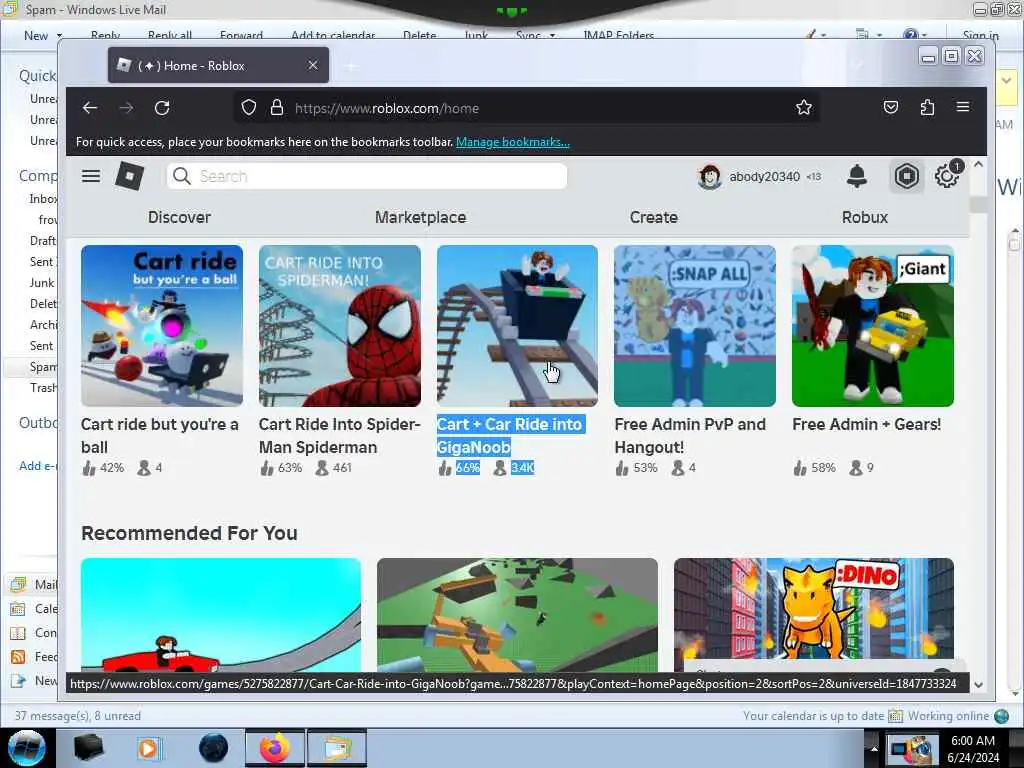The height and width of the screenshot is (768, 1024).
Task: Open the Firefox application menu
Action: tap(963, 107)
